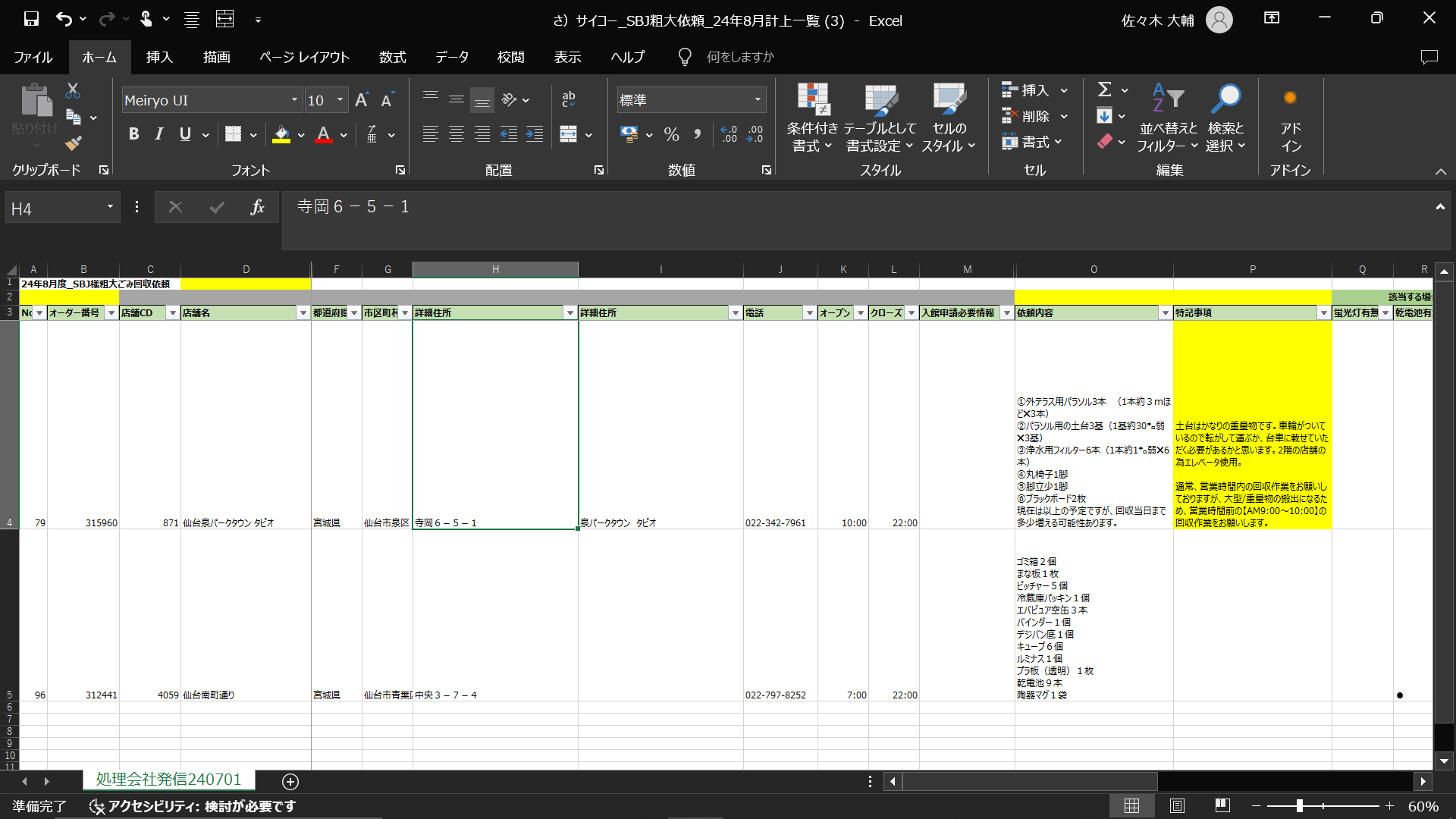Toggle Bold formatting button
The width and height of the screenshot is (1456, 819).
point(133,134)
